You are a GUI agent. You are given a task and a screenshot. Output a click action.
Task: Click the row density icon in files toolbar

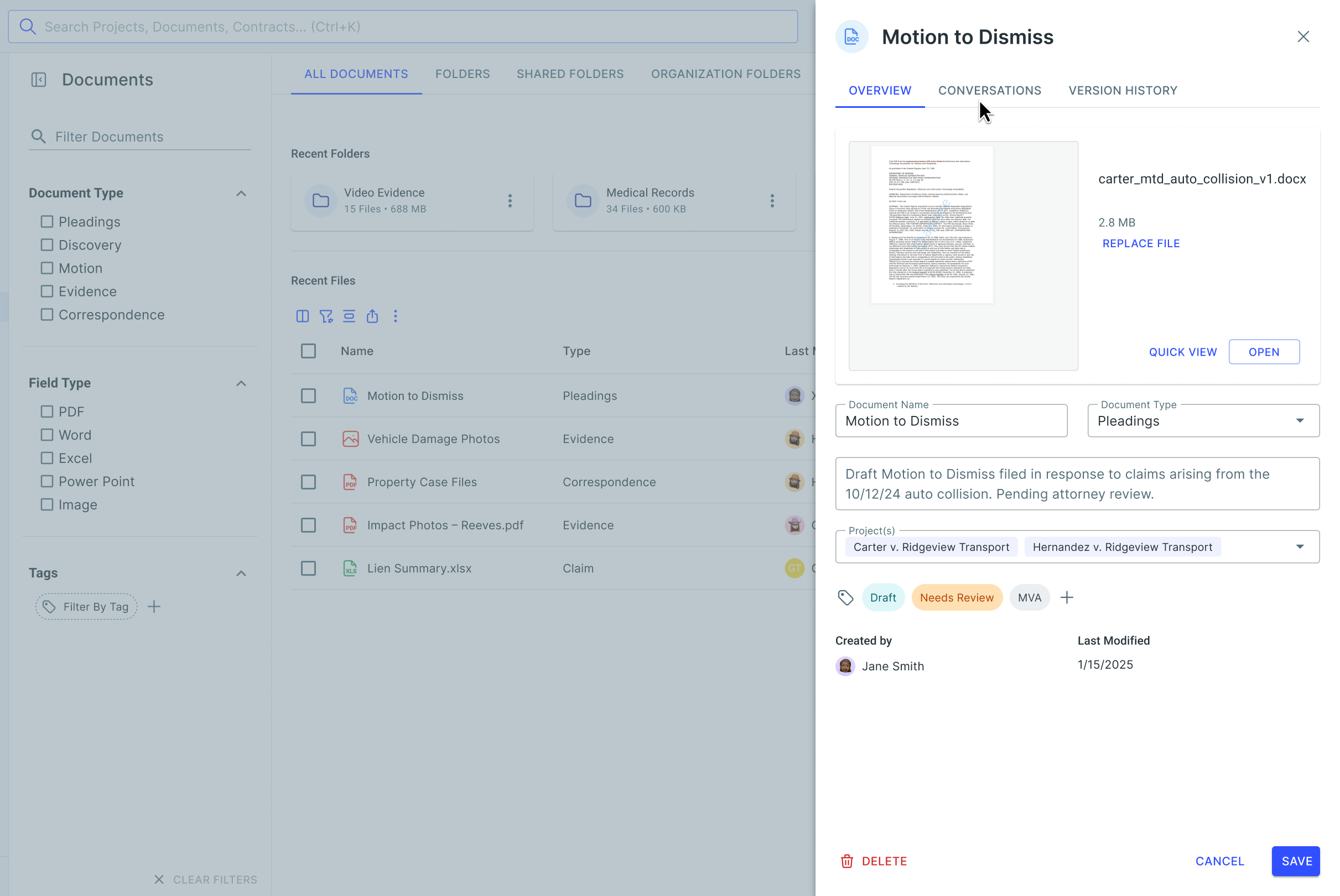tap(349, 316)
